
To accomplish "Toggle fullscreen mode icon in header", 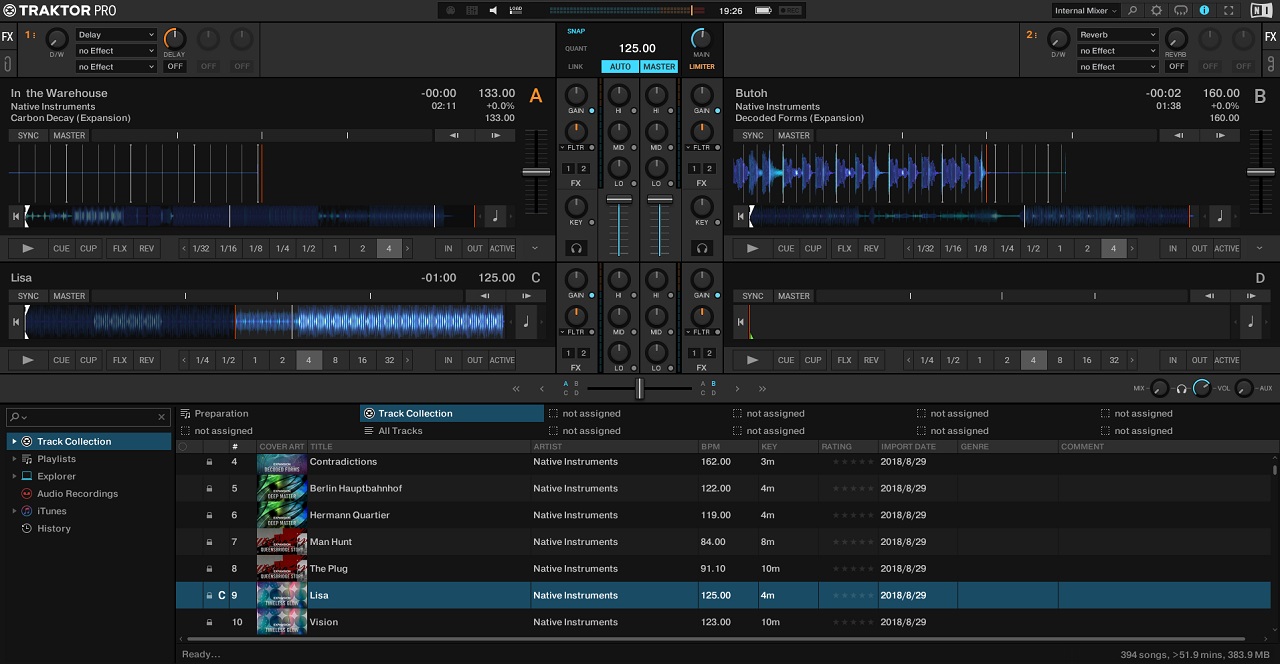I will point(1228,10).
